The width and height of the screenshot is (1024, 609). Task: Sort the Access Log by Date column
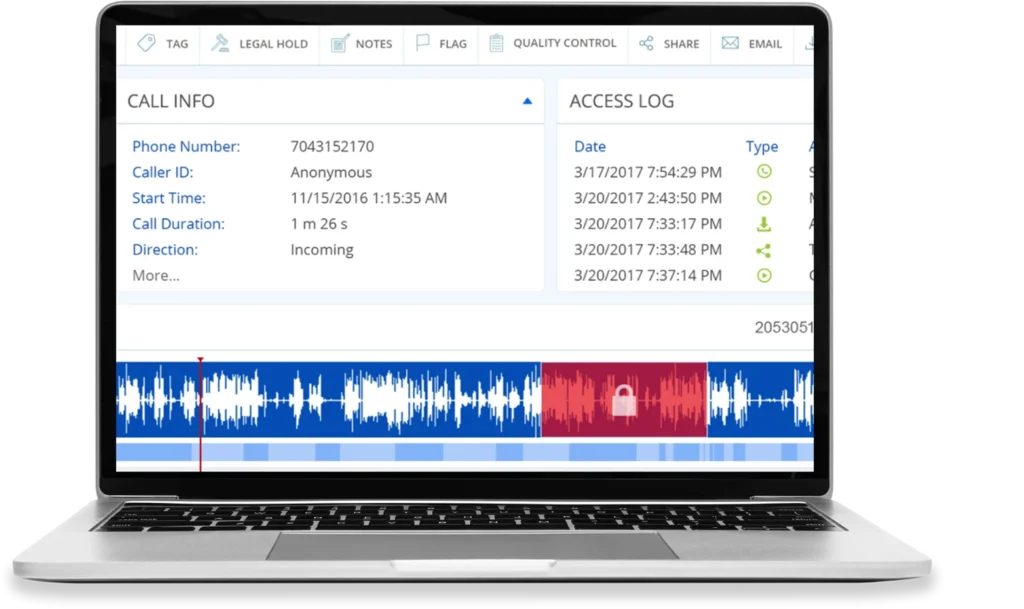[x=590, y=146]
